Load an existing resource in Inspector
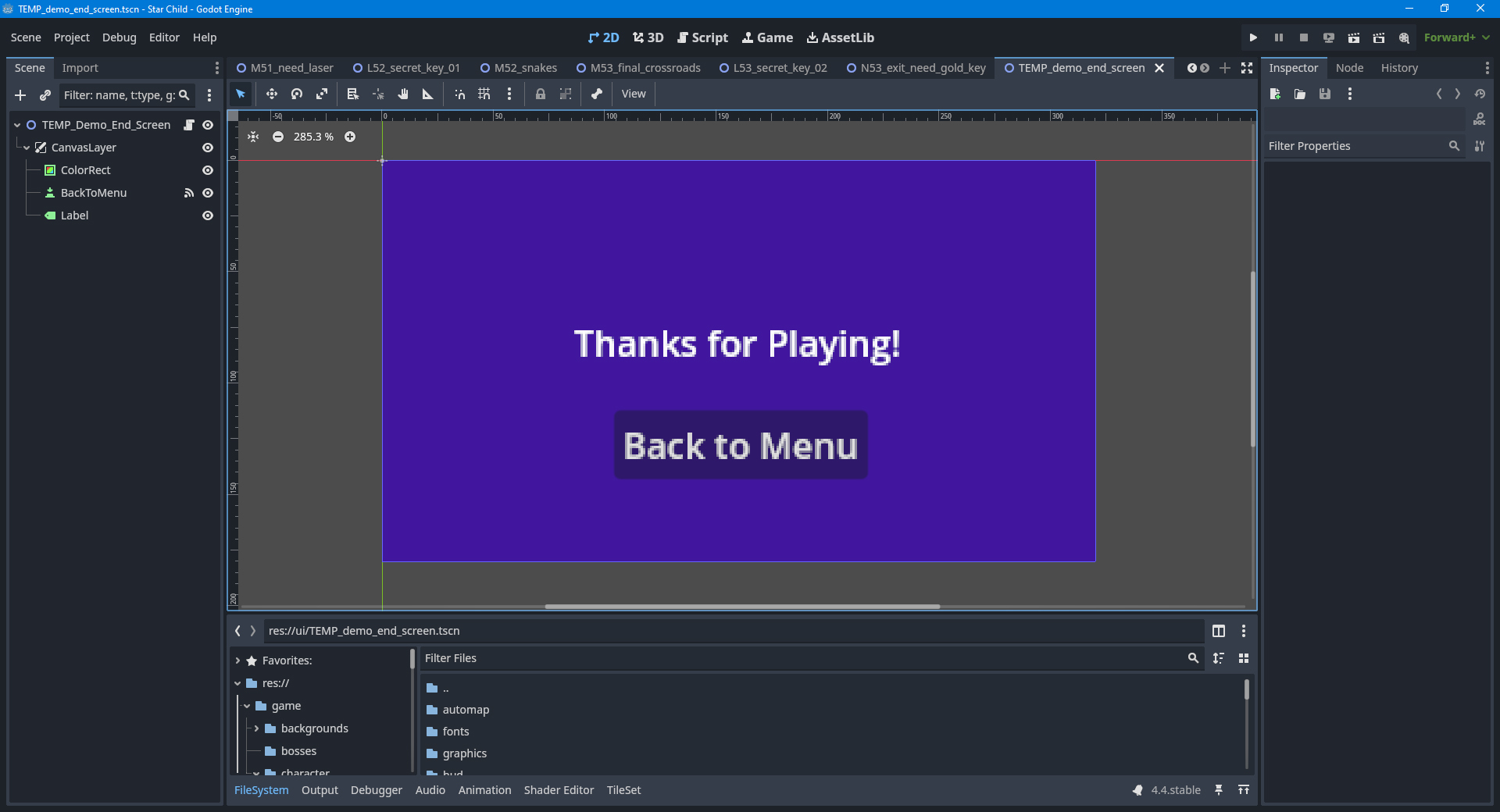1500x812 pixels. [1300, 94]
